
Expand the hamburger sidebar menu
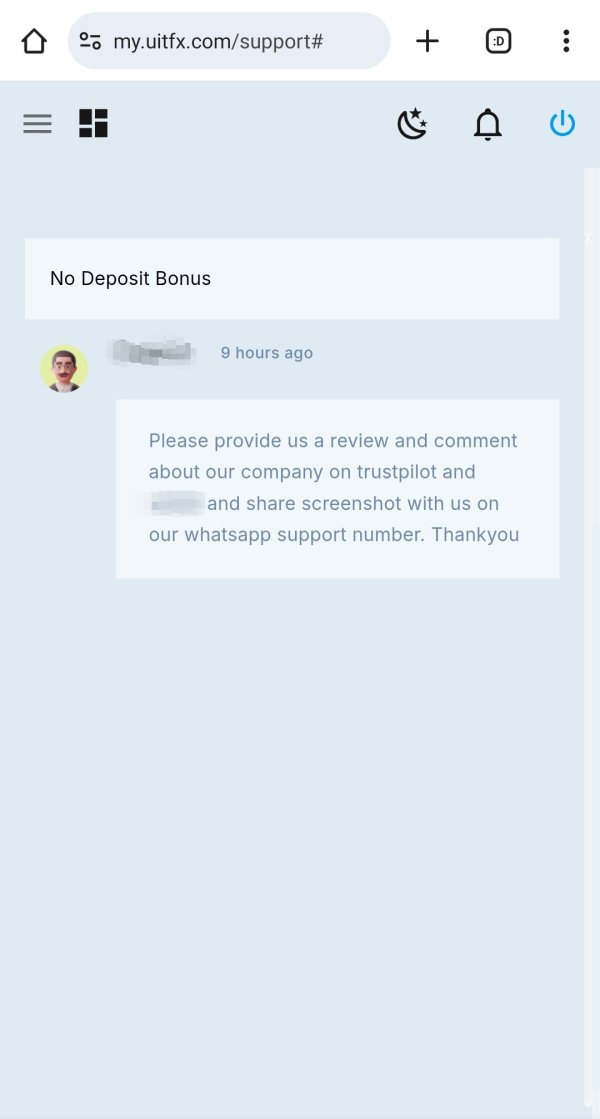click(37, 124)
